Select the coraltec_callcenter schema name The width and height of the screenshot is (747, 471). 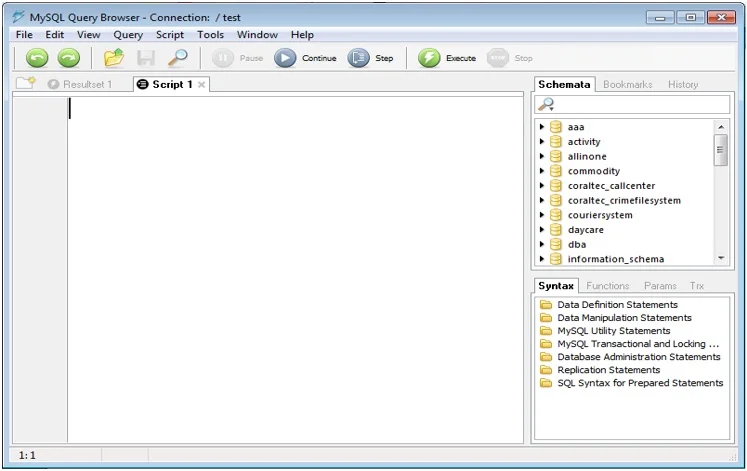(611, 186)
